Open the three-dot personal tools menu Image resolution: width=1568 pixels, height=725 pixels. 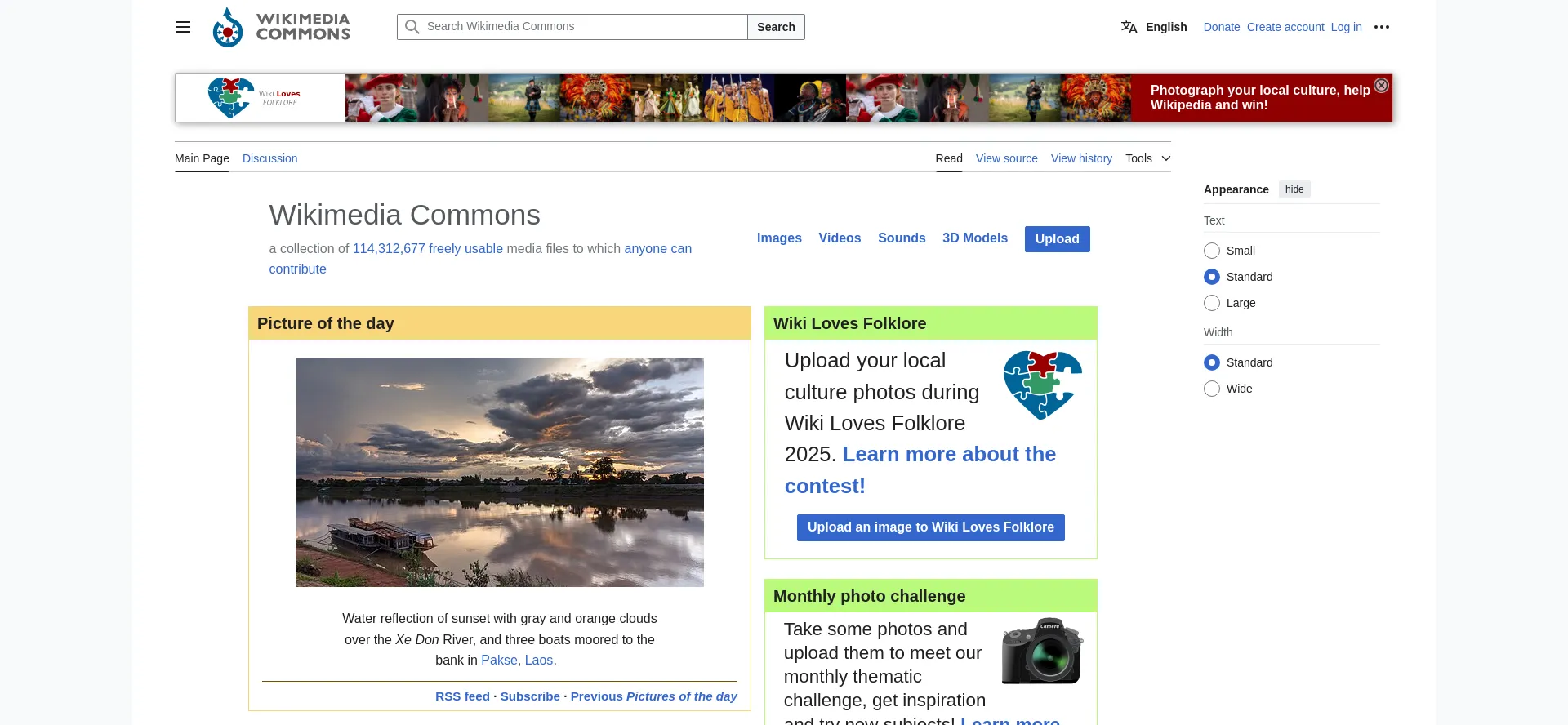(1381, 27)
